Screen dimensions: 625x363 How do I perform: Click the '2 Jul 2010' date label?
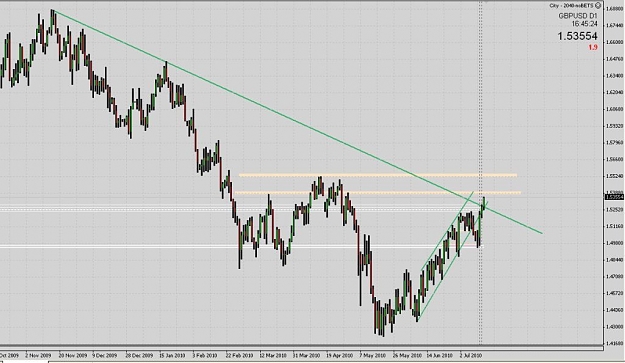[471, 355]
